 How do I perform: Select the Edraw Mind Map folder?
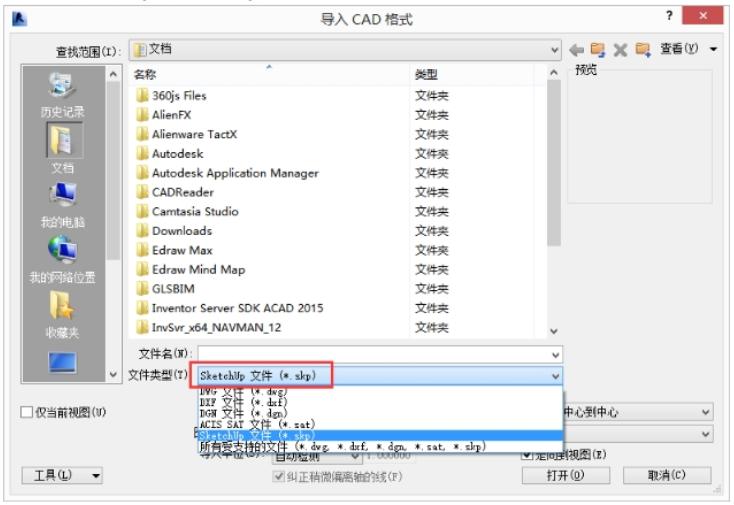pos(191,270)
